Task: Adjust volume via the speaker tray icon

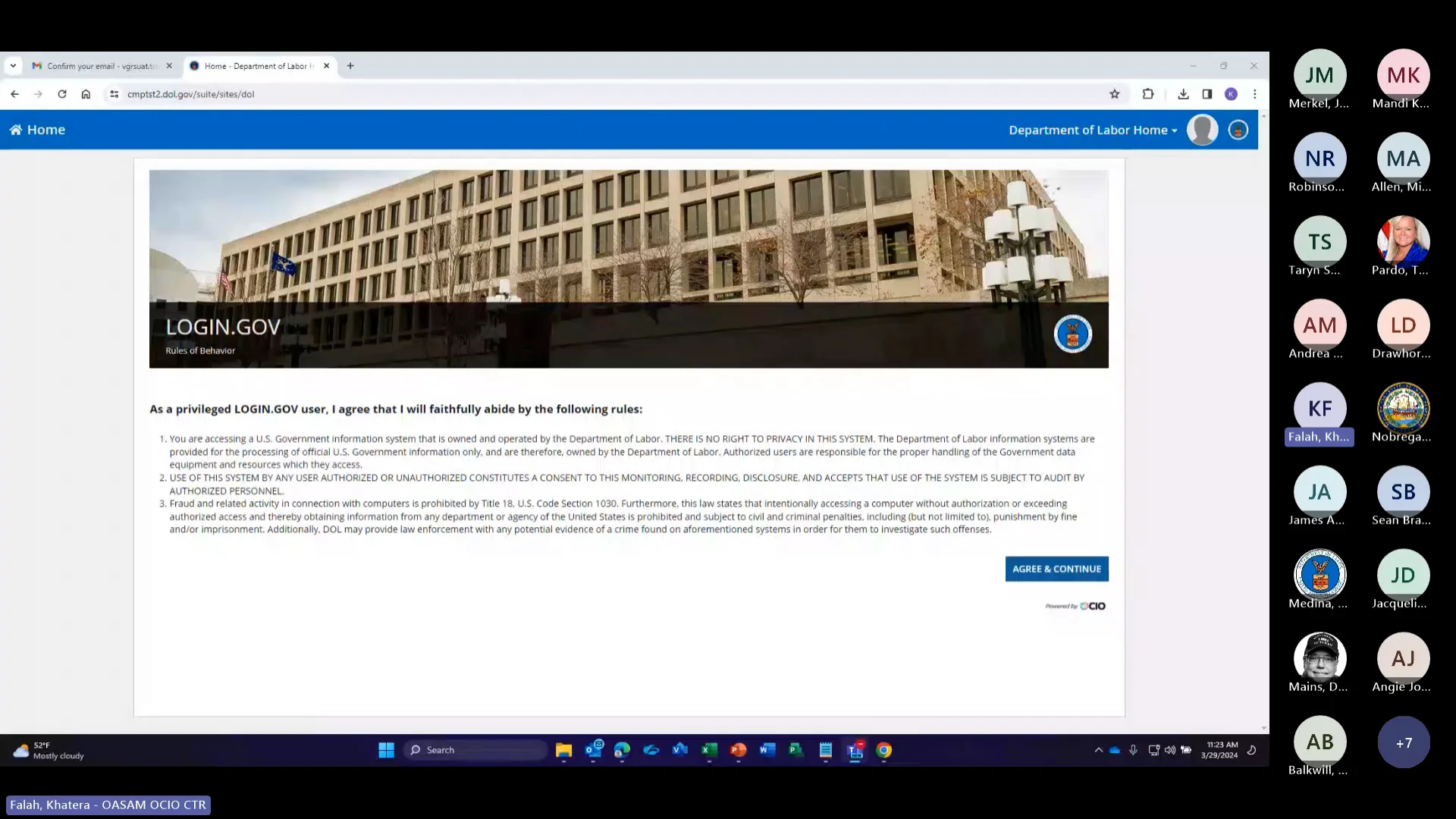Action: point(1169,750)
